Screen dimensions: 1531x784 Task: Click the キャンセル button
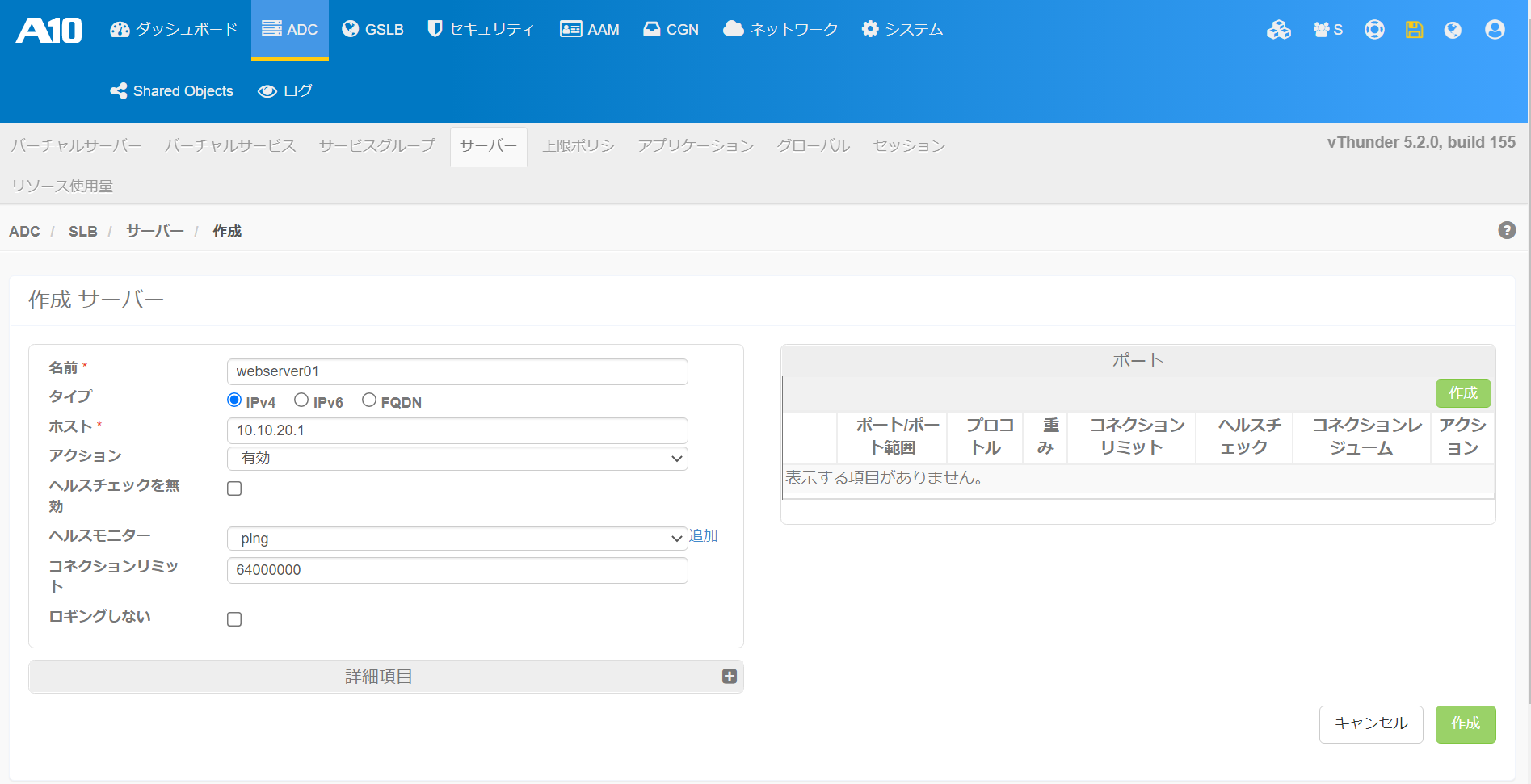[1371, 724]
